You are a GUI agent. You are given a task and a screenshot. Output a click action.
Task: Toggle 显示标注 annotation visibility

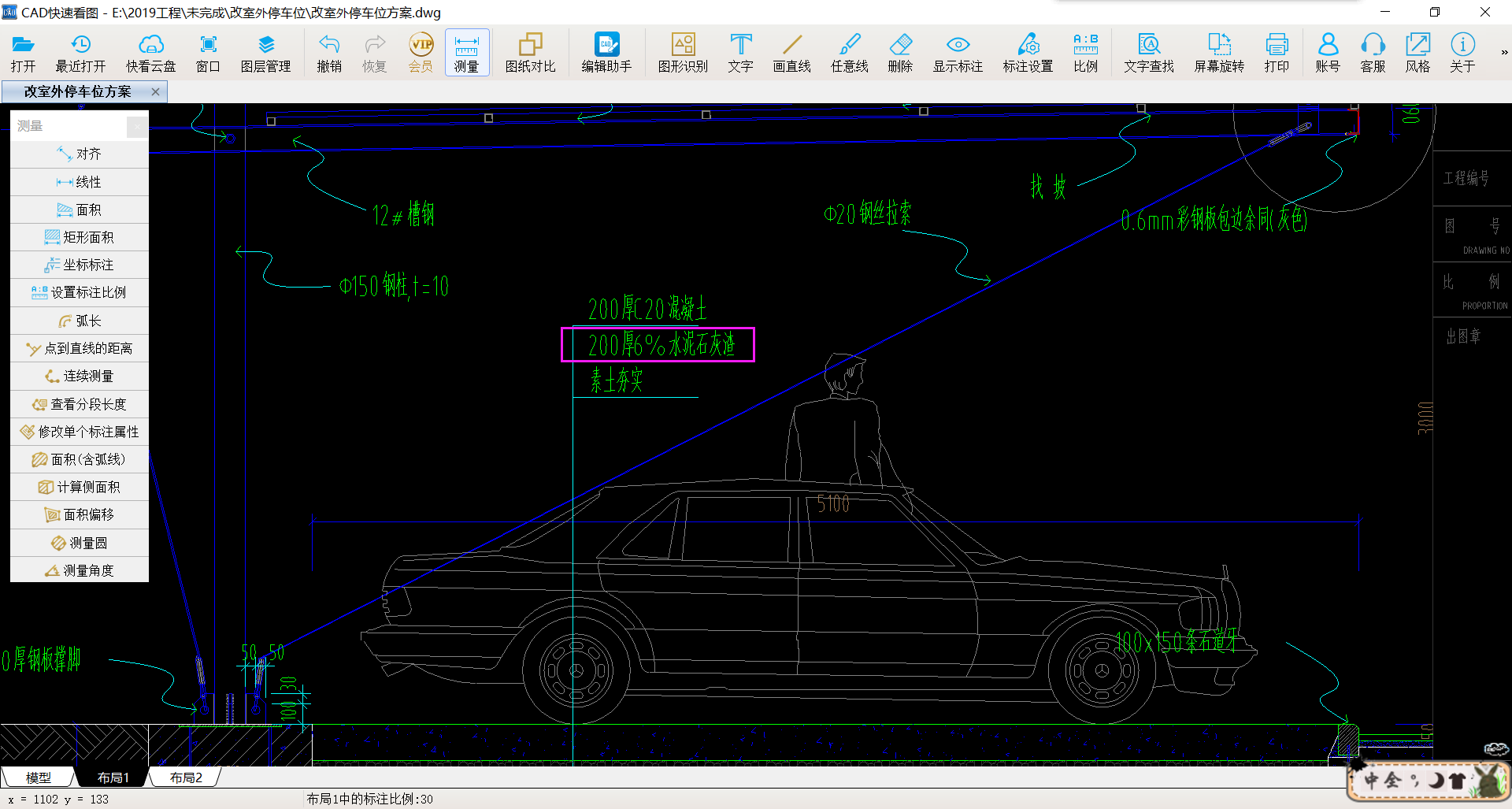pos(958,54)
